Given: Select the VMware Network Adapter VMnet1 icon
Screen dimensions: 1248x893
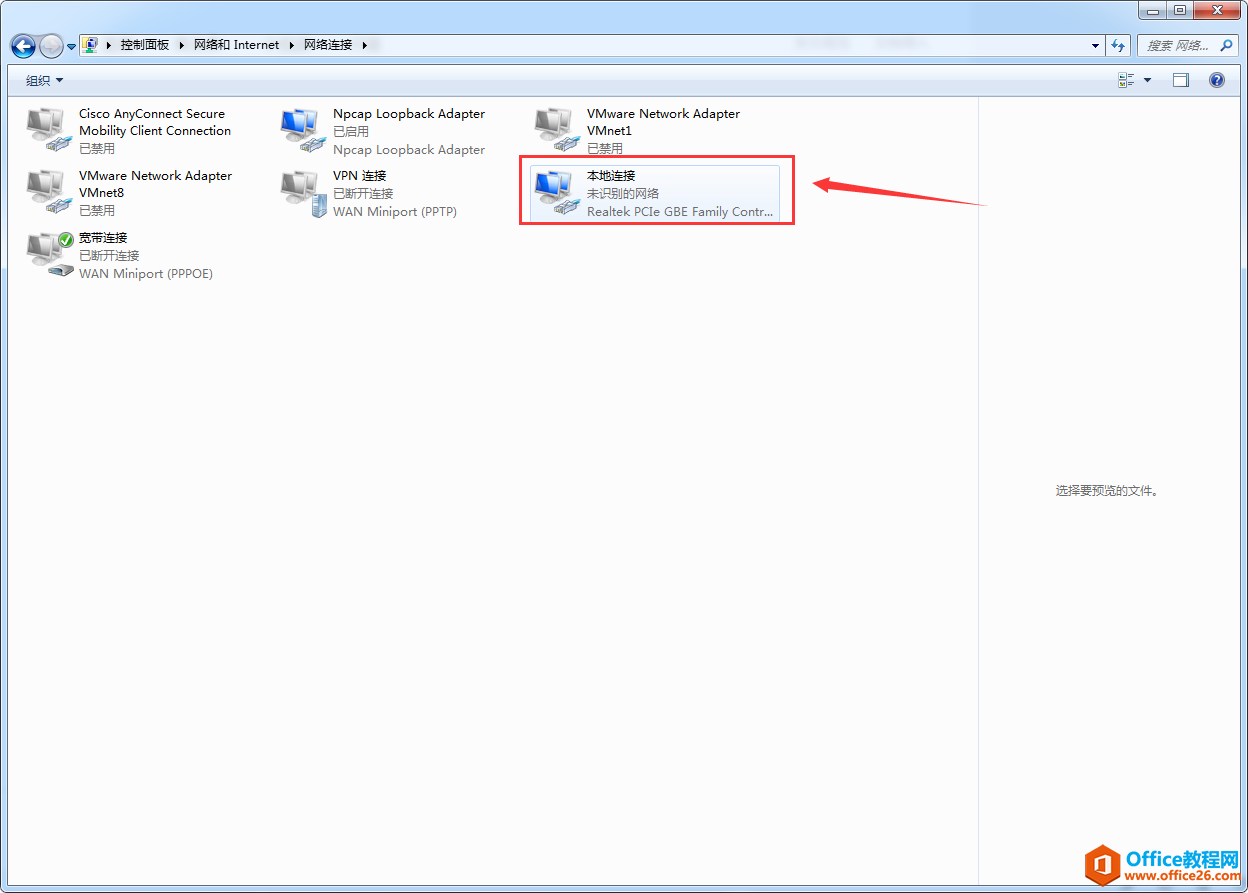Looking at the screenshot, I should 556,130.
